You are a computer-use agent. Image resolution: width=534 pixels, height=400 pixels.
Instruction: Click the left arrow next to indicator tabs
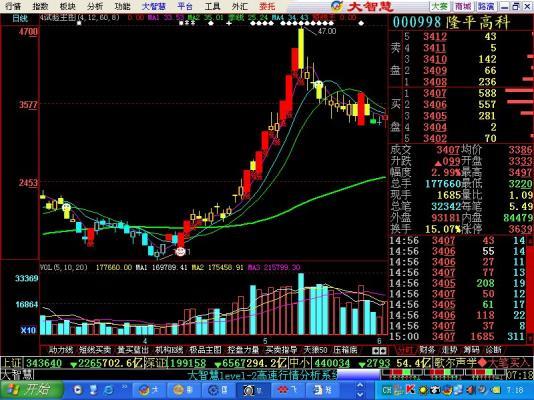pos(375,350)
